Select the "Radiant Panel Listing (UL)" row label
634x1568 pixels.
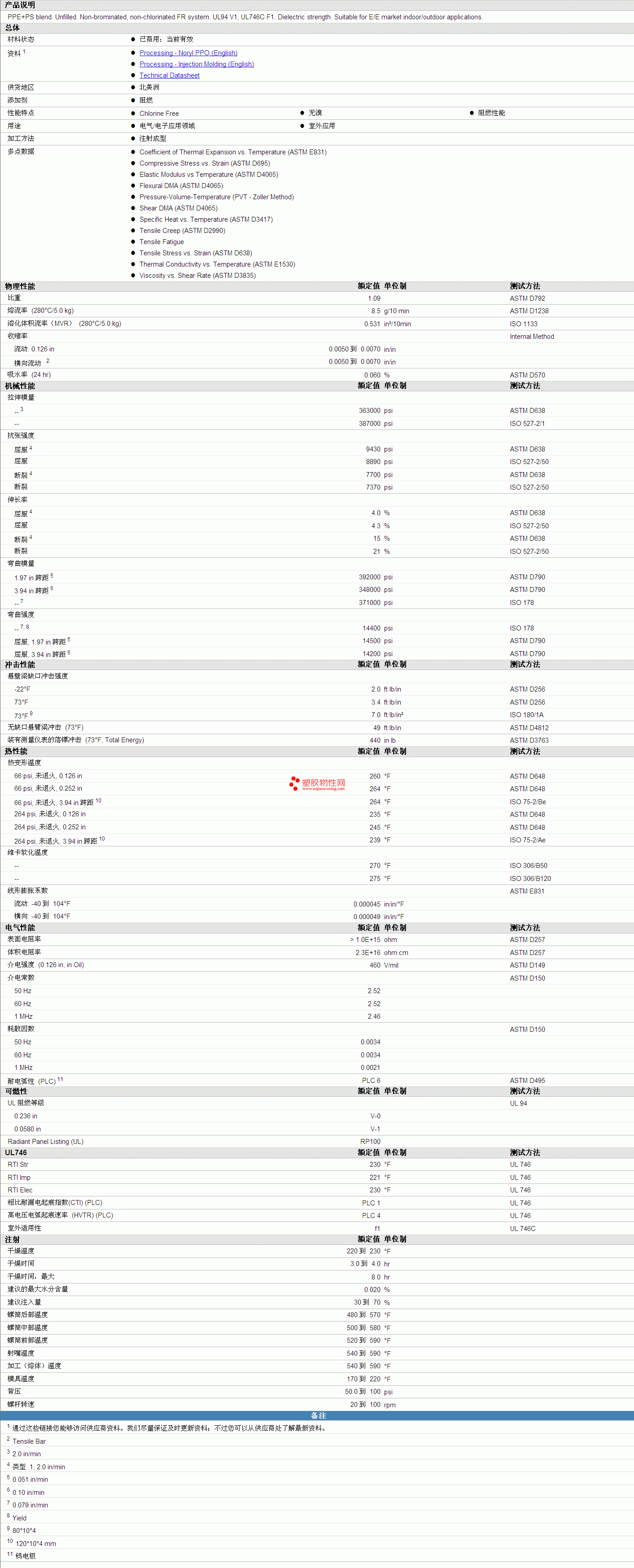point(46,1142)
